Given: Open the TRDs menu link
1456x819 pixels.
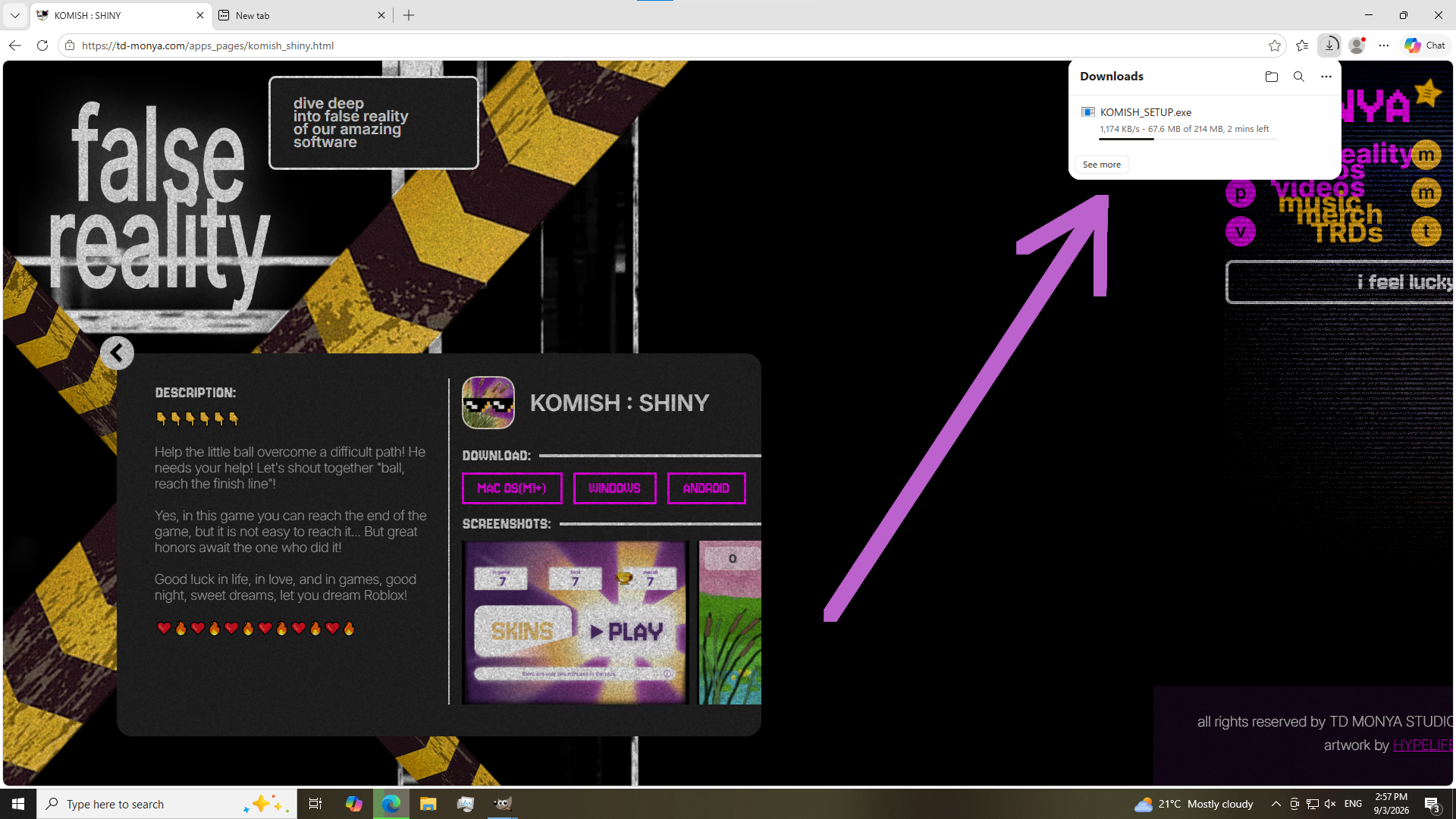Looking at the screenshot, I should [1347, 233].
